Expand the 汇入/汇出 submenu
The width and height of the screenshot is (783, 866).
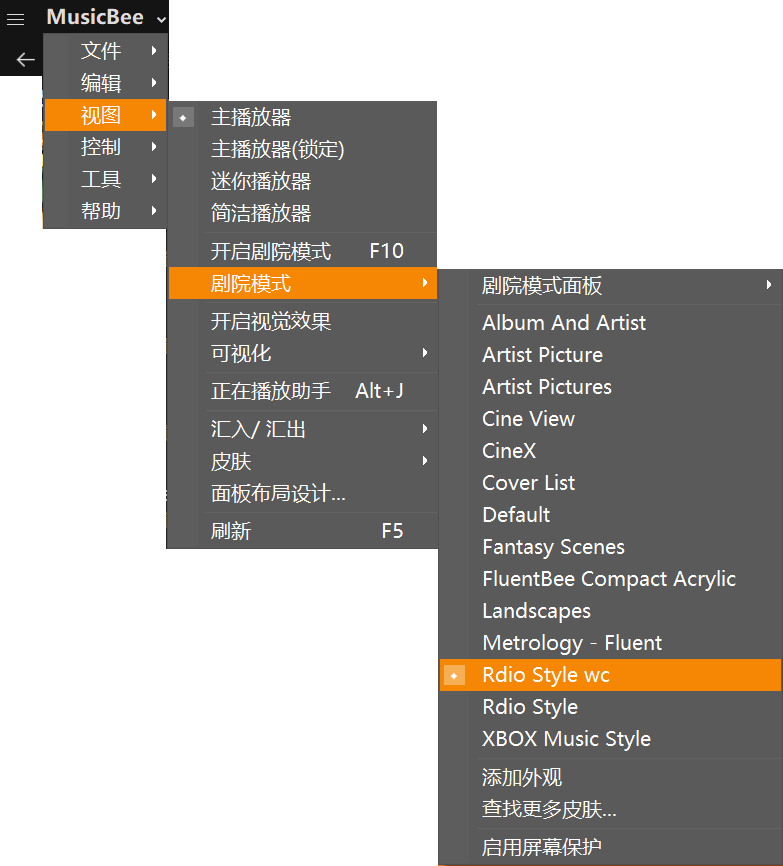tap(303, 429)
